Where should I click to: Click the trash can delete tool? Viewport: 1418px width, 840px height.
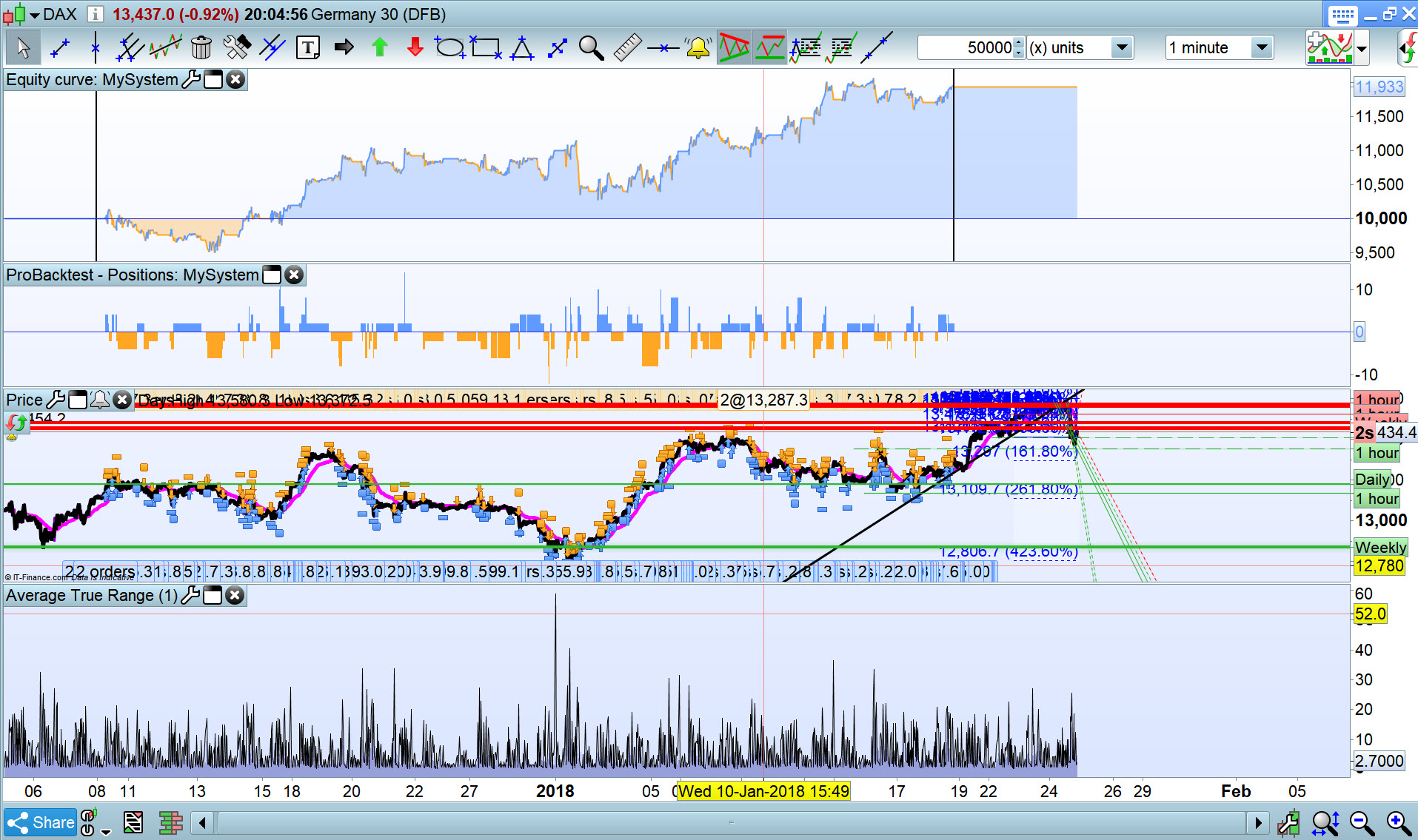pyautogui.click(x=201, y=48)
